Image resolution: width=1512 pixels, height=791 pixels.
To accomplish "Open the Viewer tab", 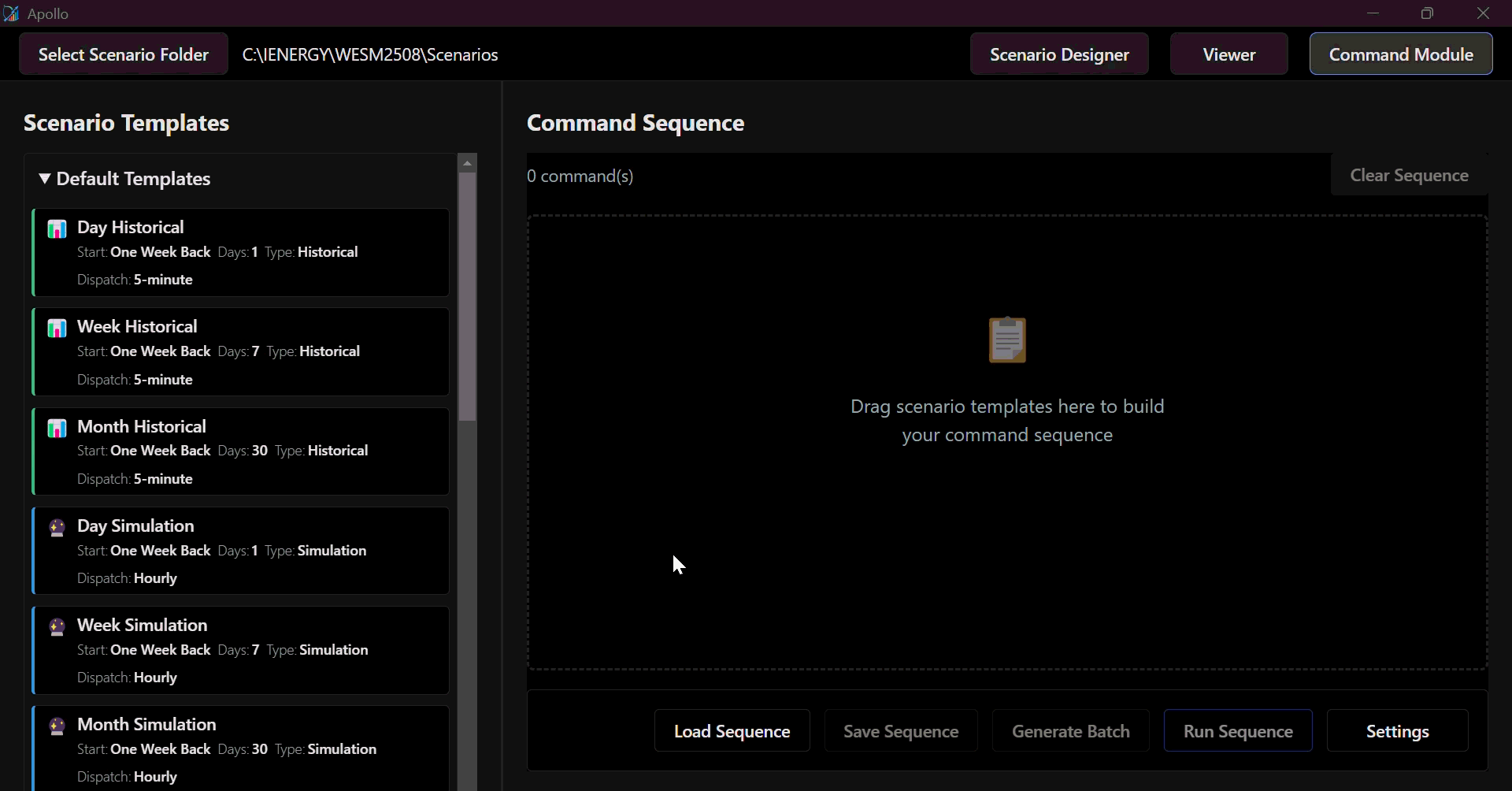I will [1228, 54].
